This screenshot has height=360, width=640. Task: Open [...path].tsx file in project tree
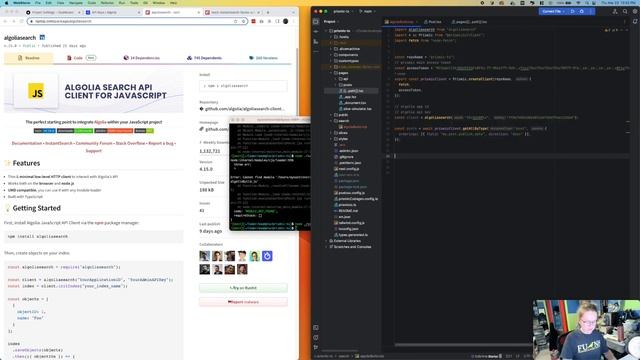pyautogui.click(x=351, y=91)
